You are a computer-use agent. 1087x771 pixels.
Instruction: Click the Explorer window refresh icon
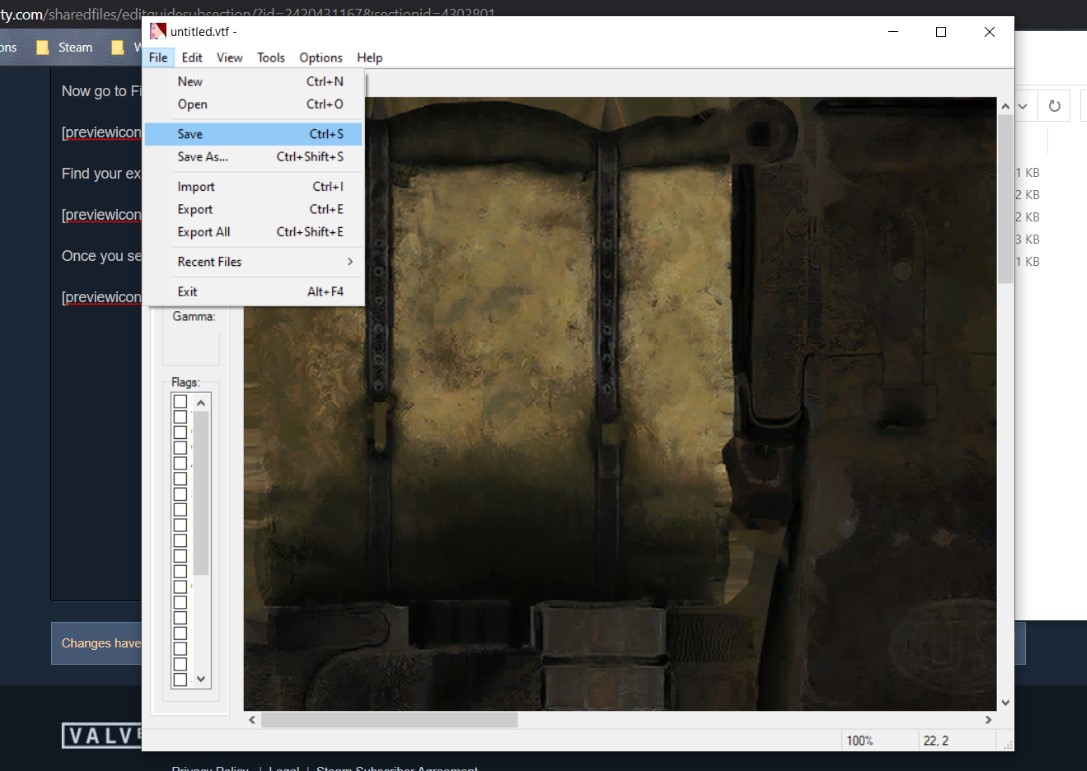pos(1054,106)
